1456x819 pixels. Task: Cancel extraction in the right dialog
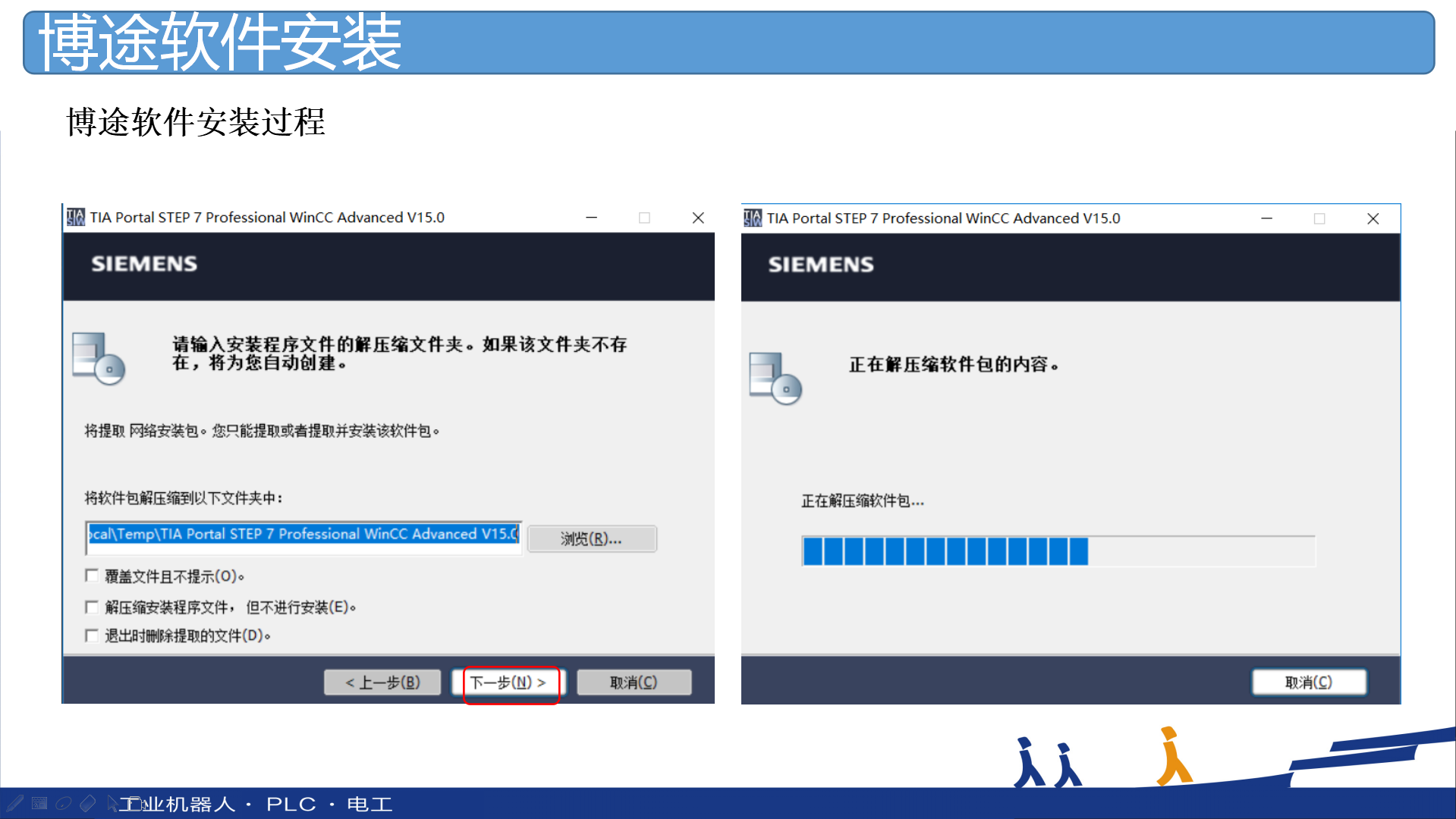point(1308,682)
